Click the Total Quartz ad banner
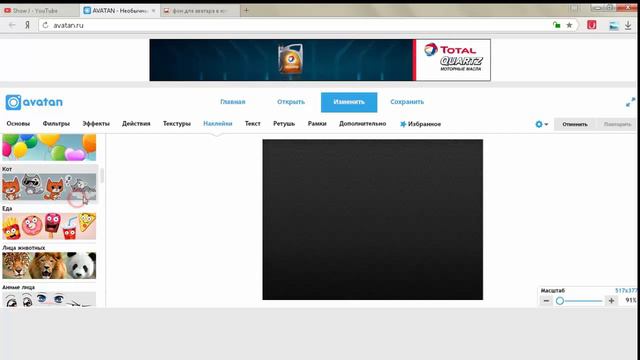The height and width of the screenshot is (360, 640). pyautogui.click(x=320, y=60)
